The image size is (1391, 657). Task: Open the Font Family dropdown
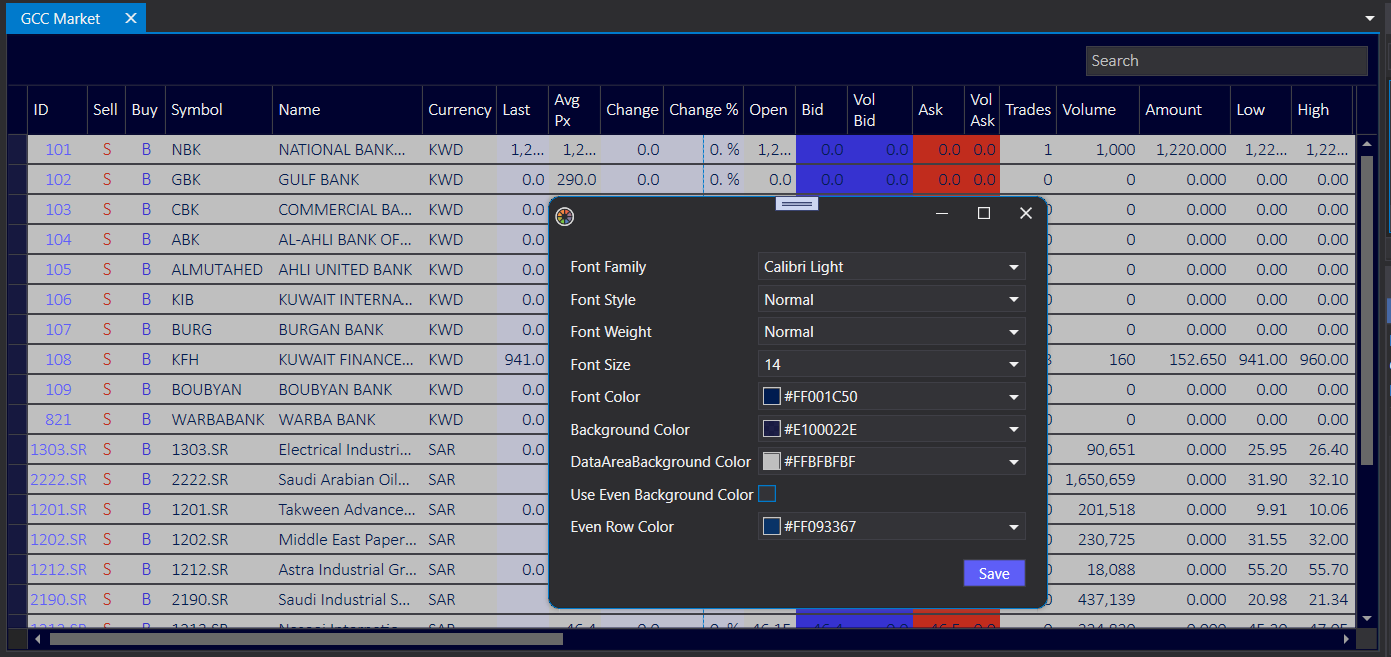[x=1014, y=267]
